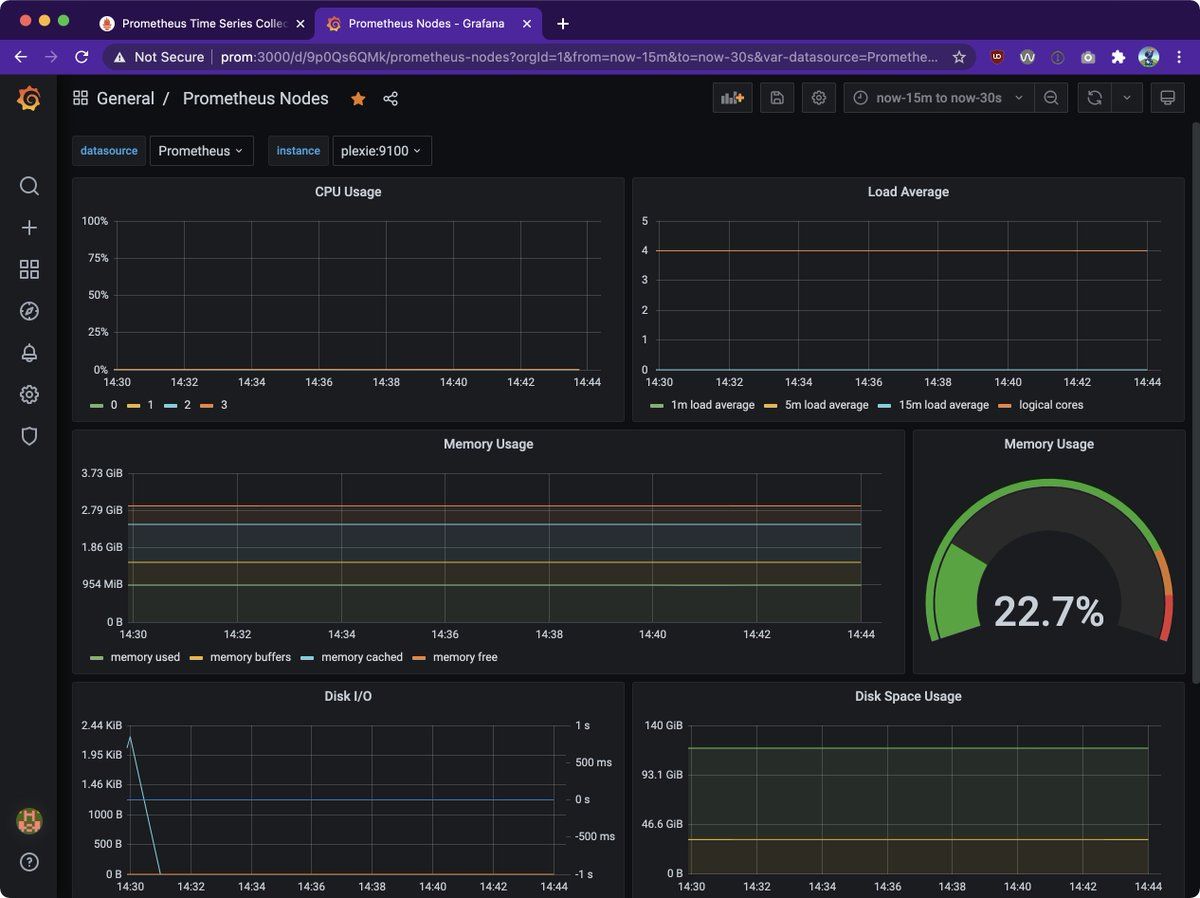The width and height of the screenshot is (1200, 898).
Task: Zoom out the time range
Action: pyautogui.click(x=1051, y=98)
